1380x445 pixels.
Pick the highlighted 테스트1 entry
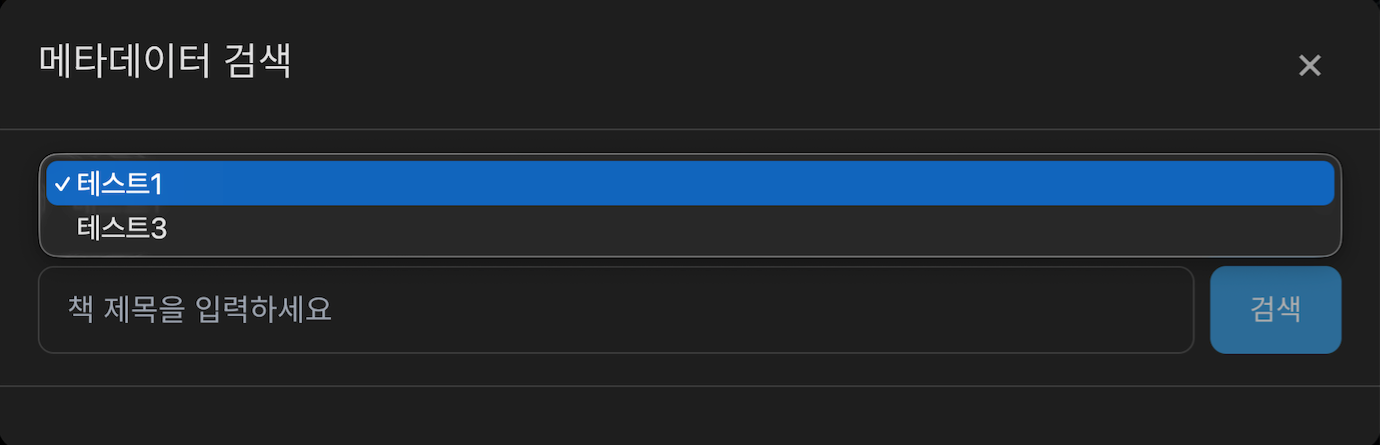coord(690,183)
